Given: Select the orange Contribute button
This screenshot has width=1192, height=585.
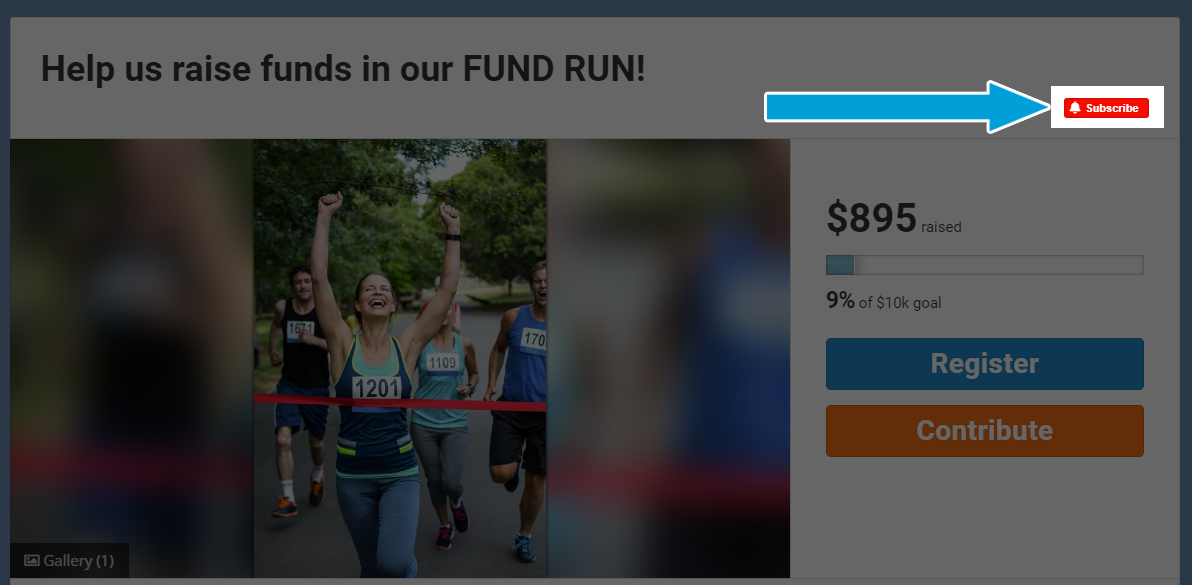Looking at the screenshot, I should pyautogui.click(x=984, y=431).
